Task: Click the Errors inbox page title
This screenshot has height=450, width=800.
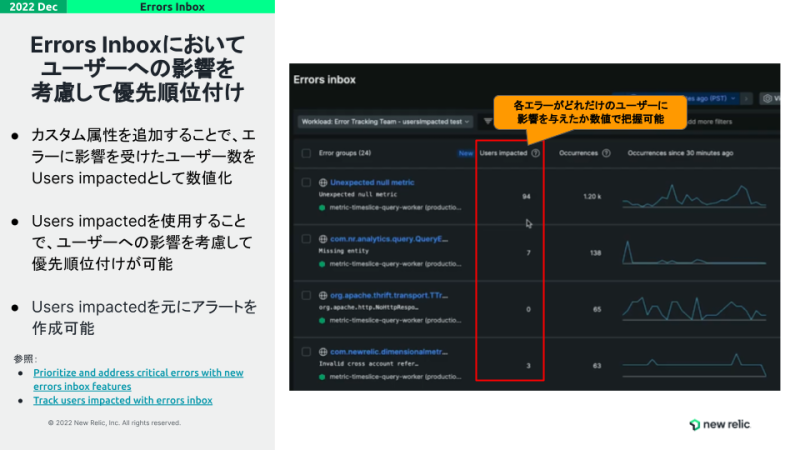Action: click(324, 80)
